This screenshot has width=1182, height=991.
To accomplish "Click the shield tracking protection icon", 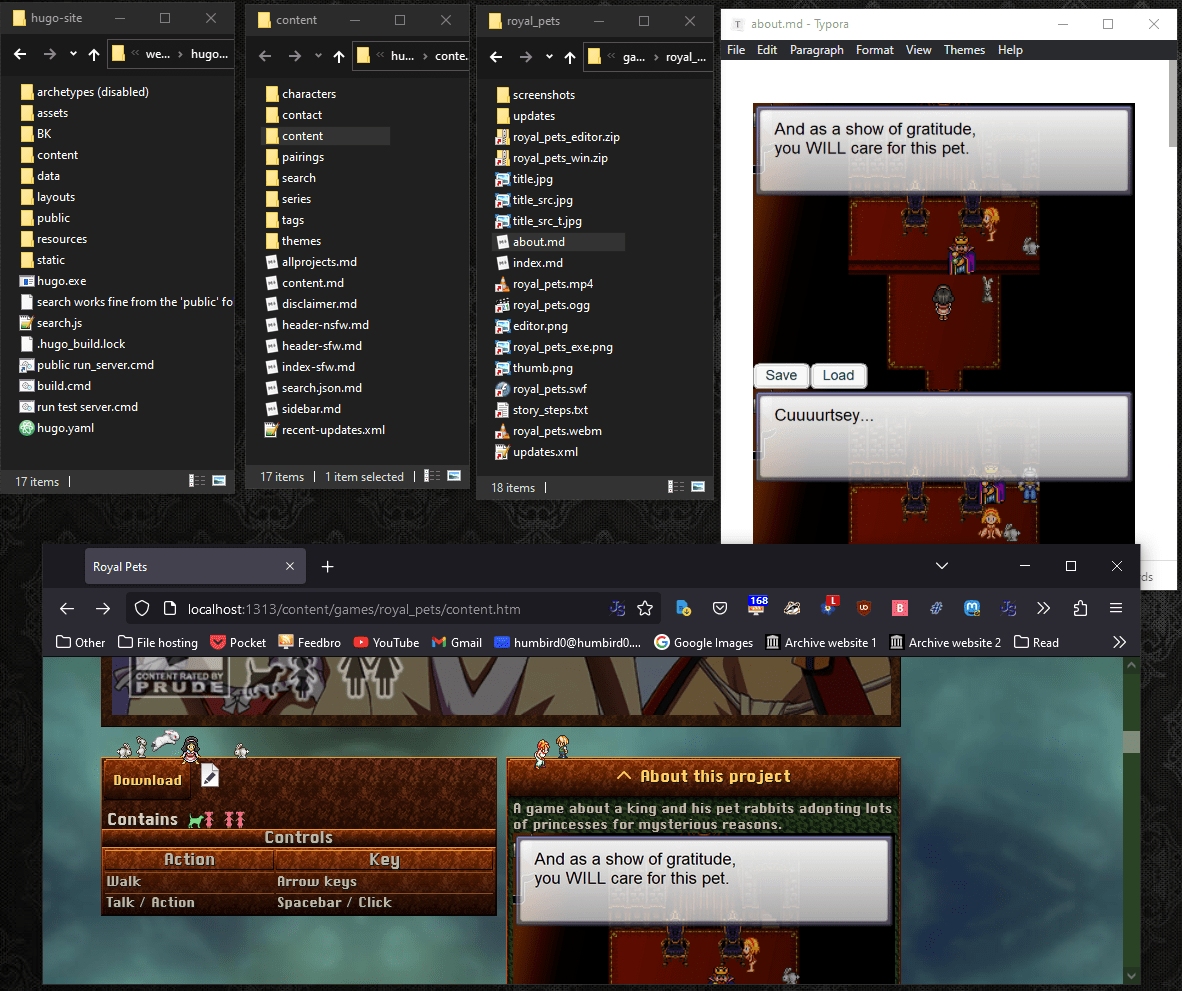I will point(142,608).
